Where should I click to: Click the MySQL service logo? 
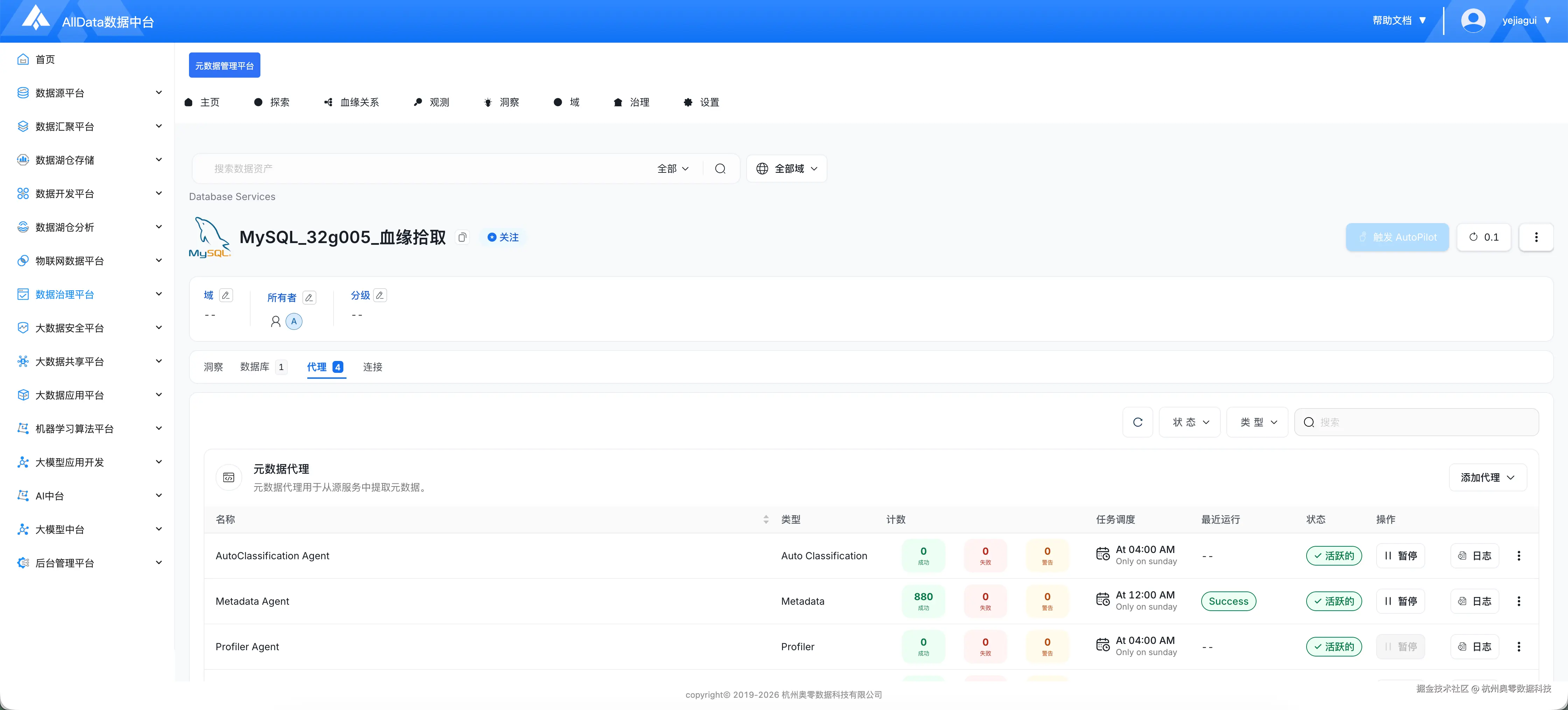coord(210,237)
